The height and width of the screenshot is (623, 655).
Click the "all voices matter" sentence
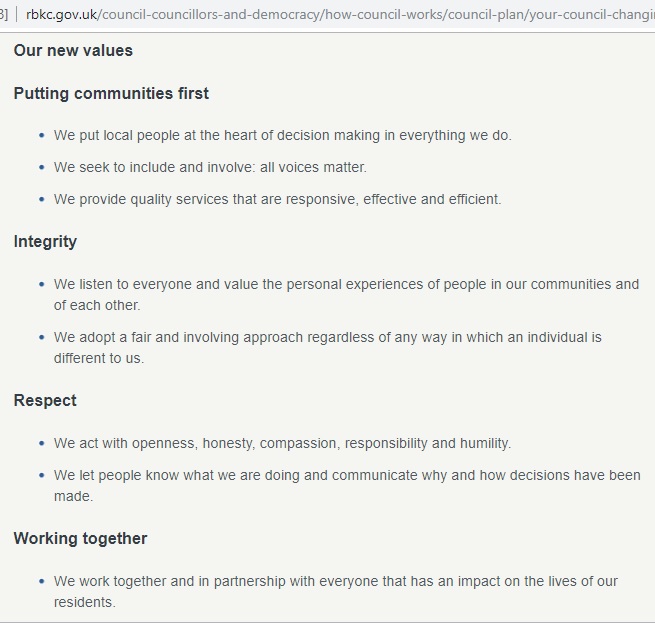(x=210, y=167)
